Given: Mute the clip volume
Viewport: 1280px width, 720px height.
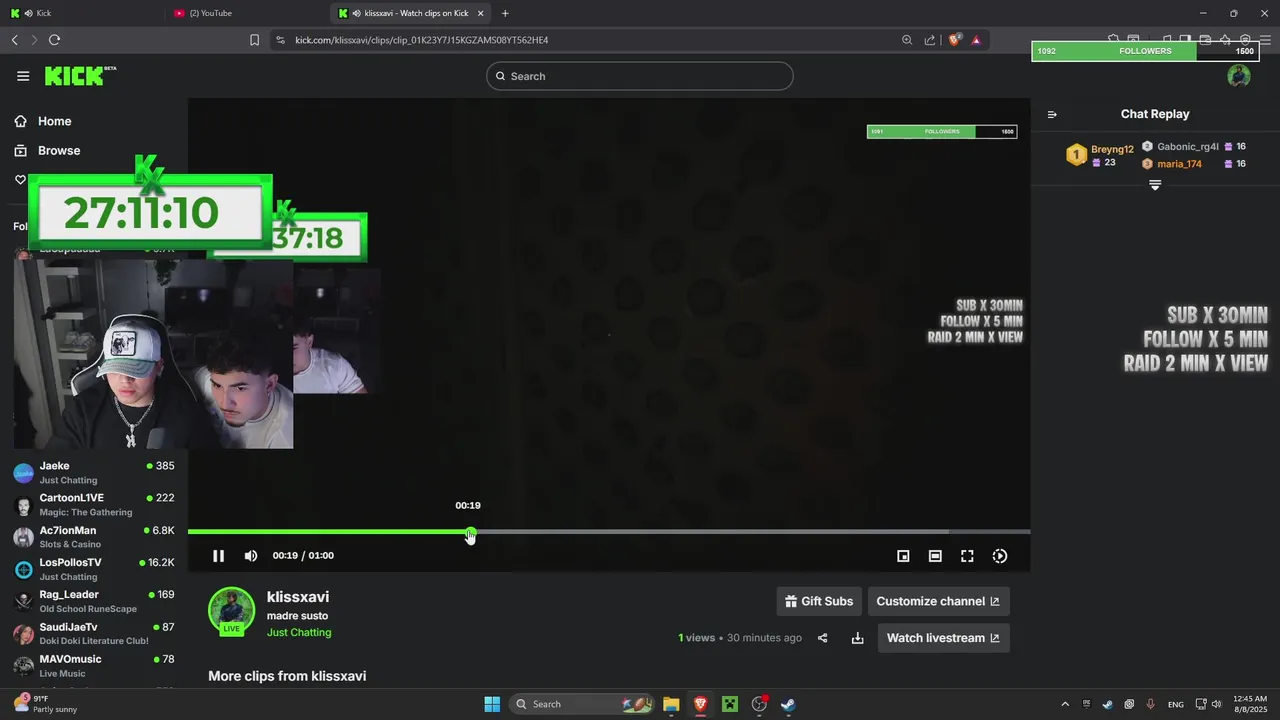Looking at the screenshot, I should pos(251,556).
